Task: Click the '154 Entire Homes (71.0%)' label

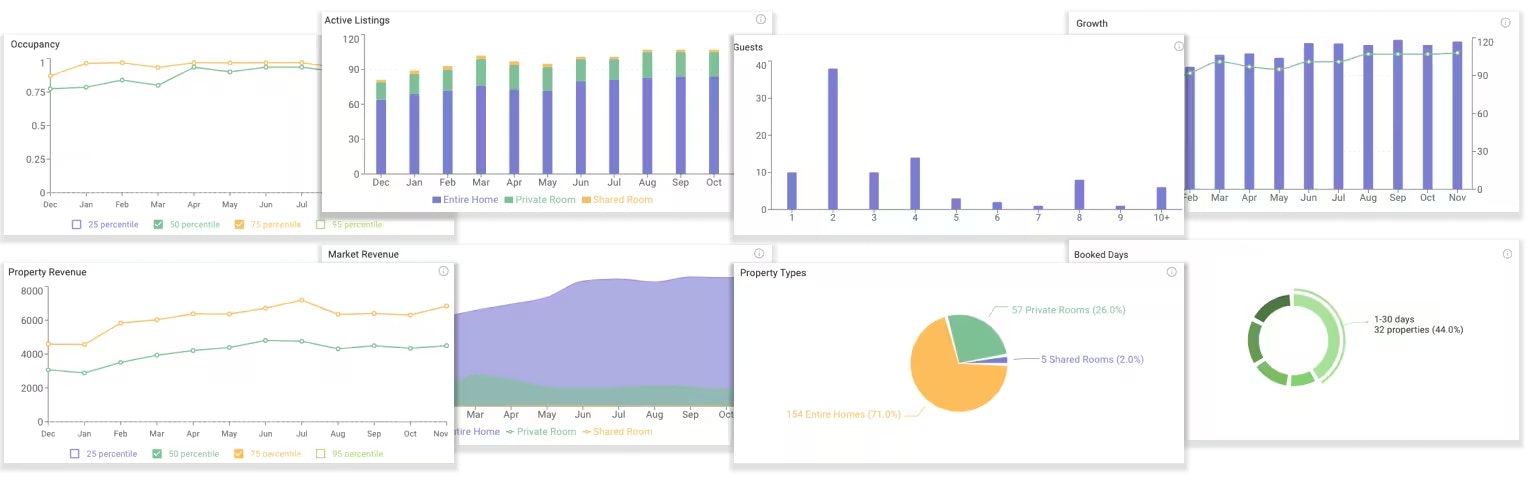Action: click(x=845, y=414)
